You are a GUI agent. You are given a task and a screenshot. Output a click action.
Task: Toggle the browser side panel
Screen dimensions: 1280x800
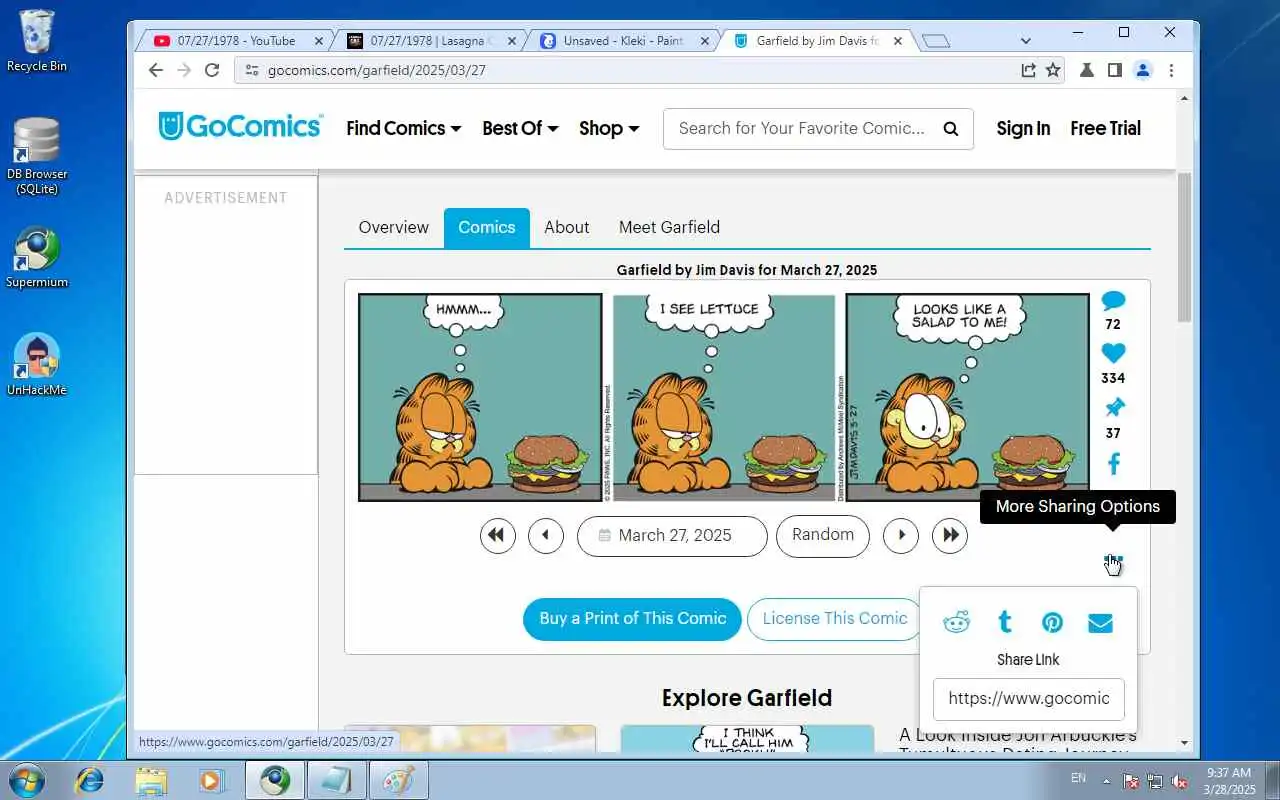(x=1114, y=70)
